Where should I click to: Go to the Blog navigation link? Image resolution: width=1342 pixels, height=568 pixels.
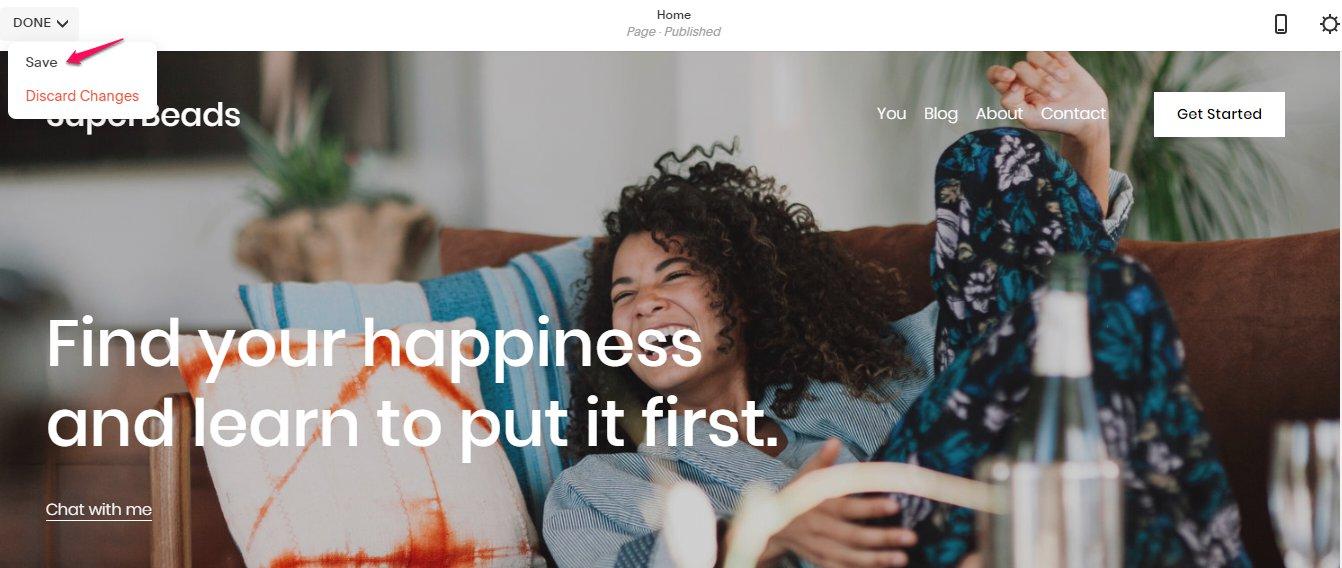[x=940, y=114]
